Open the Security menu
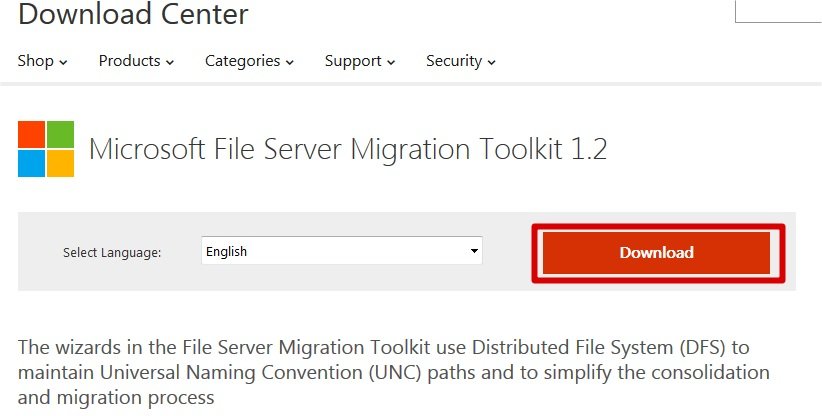 (454, 61)
